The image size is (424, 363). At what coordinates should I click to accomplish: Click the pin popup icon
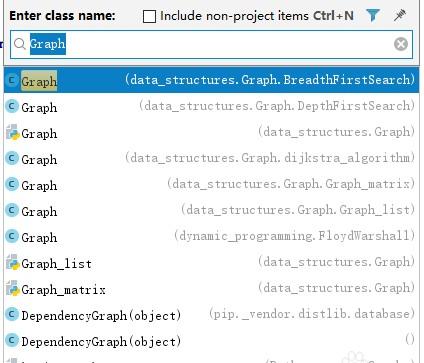pos(400,15)
